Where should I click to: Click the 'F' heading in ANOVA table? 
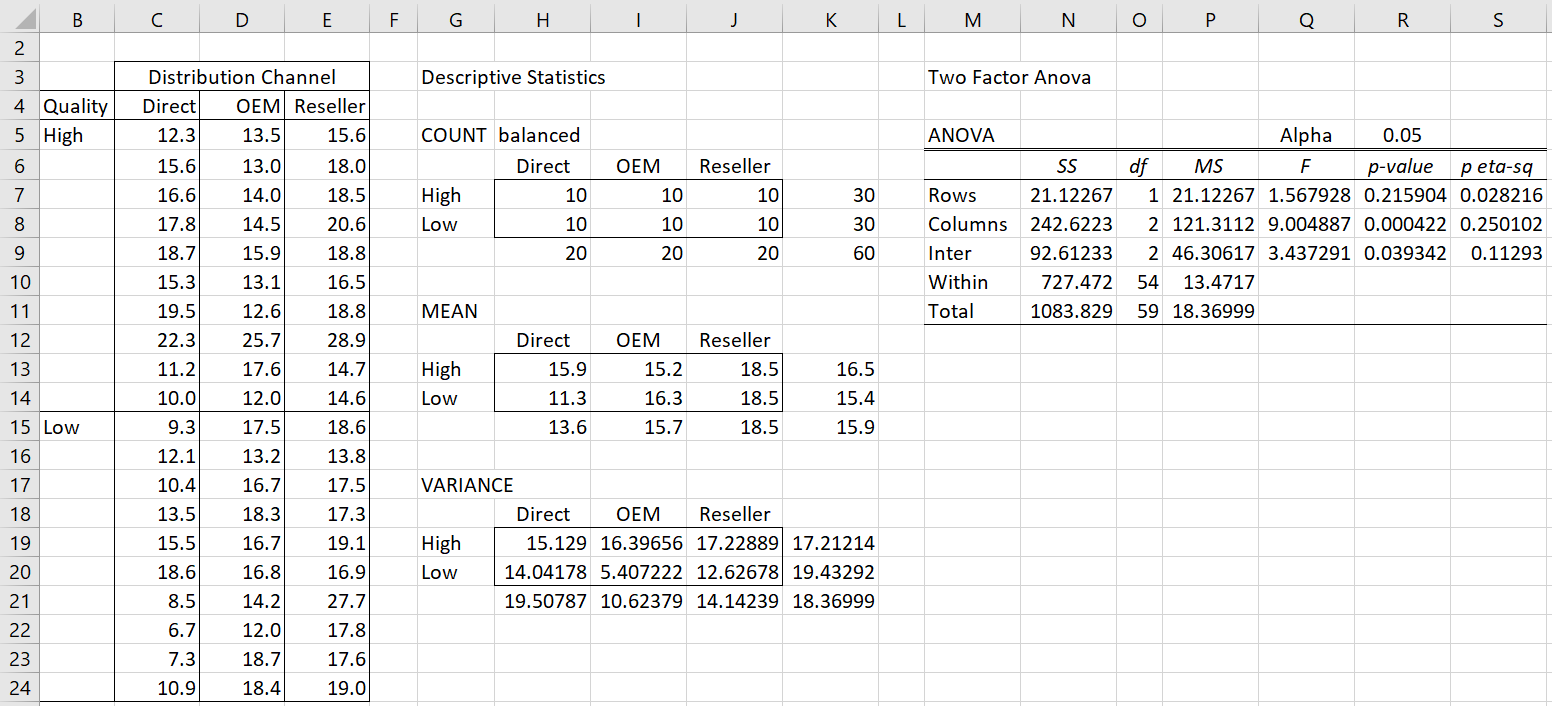coord(1306,166)
